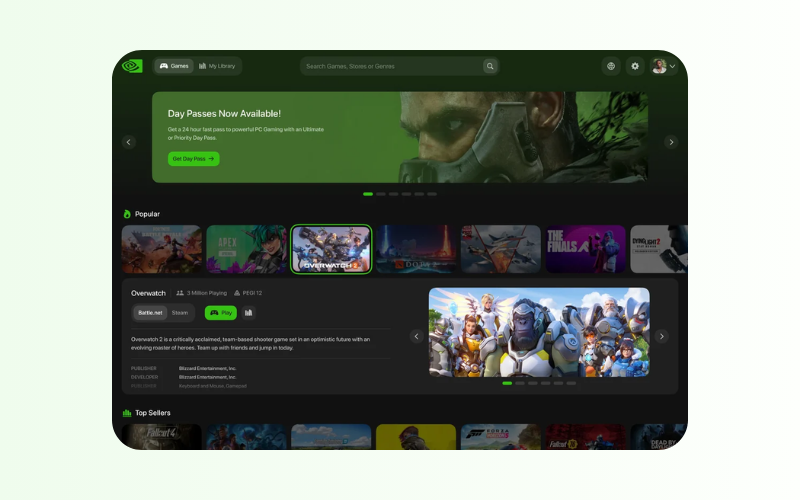800x500 pixels.
Task: Expand the profile dropdown chevron
Action: click(x=672, y=66)
